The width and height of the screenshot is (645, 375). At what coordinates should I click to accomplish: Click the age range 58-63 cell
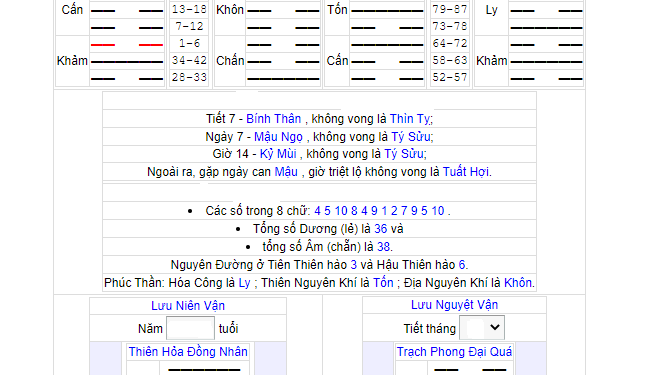click(450, 61)
